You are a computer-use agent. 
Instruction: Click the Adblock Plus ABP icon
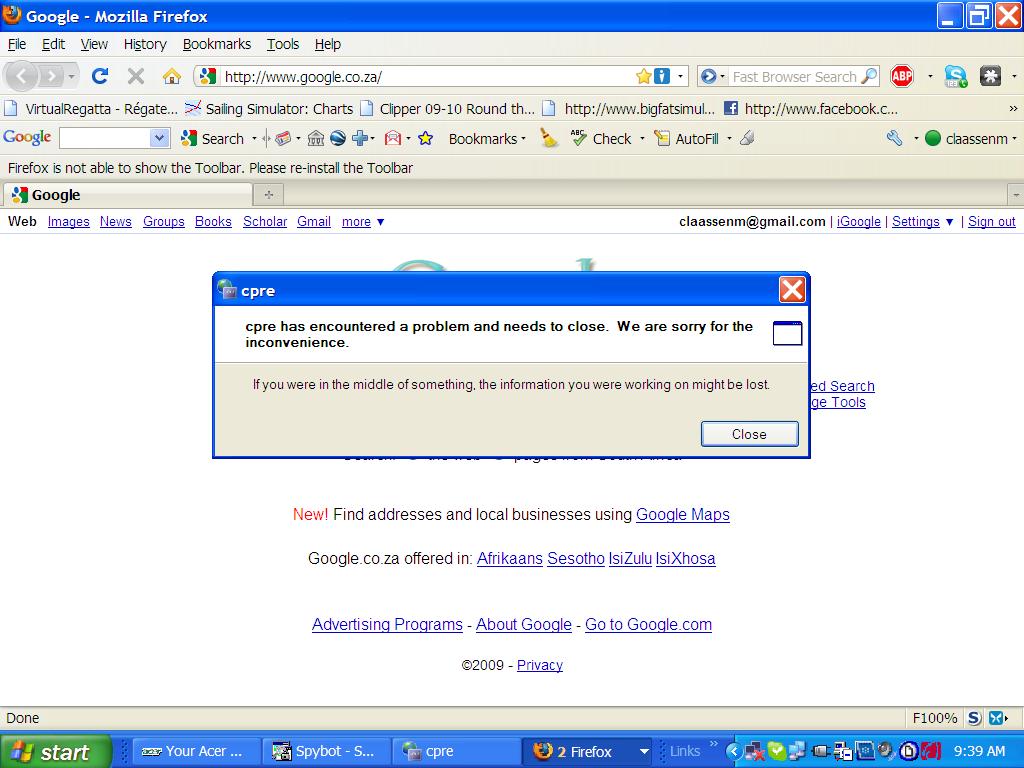coord(902,76)
